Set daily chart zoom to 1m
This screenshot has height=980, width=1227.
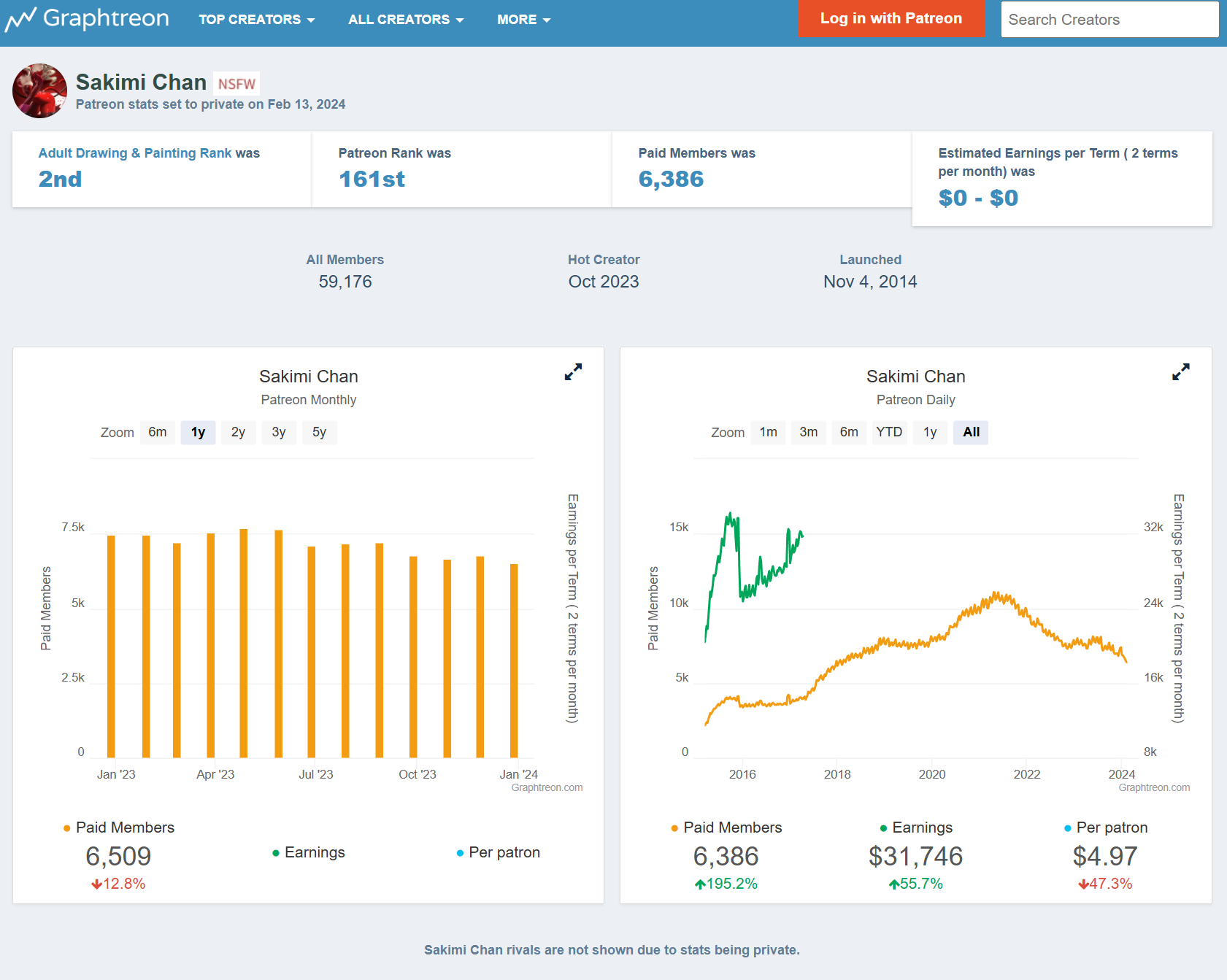pos(769,432)
